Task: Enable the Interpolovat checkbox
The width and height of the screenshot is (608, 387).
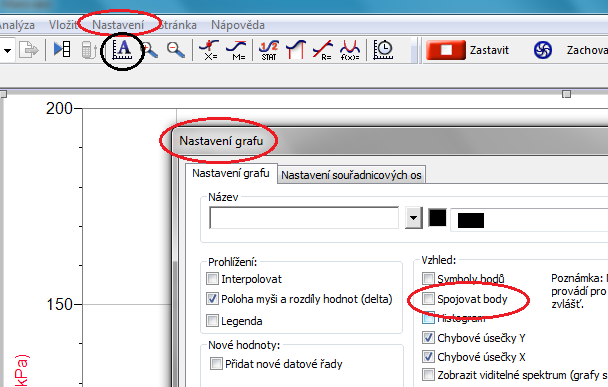Action: (x=212, y=278)
